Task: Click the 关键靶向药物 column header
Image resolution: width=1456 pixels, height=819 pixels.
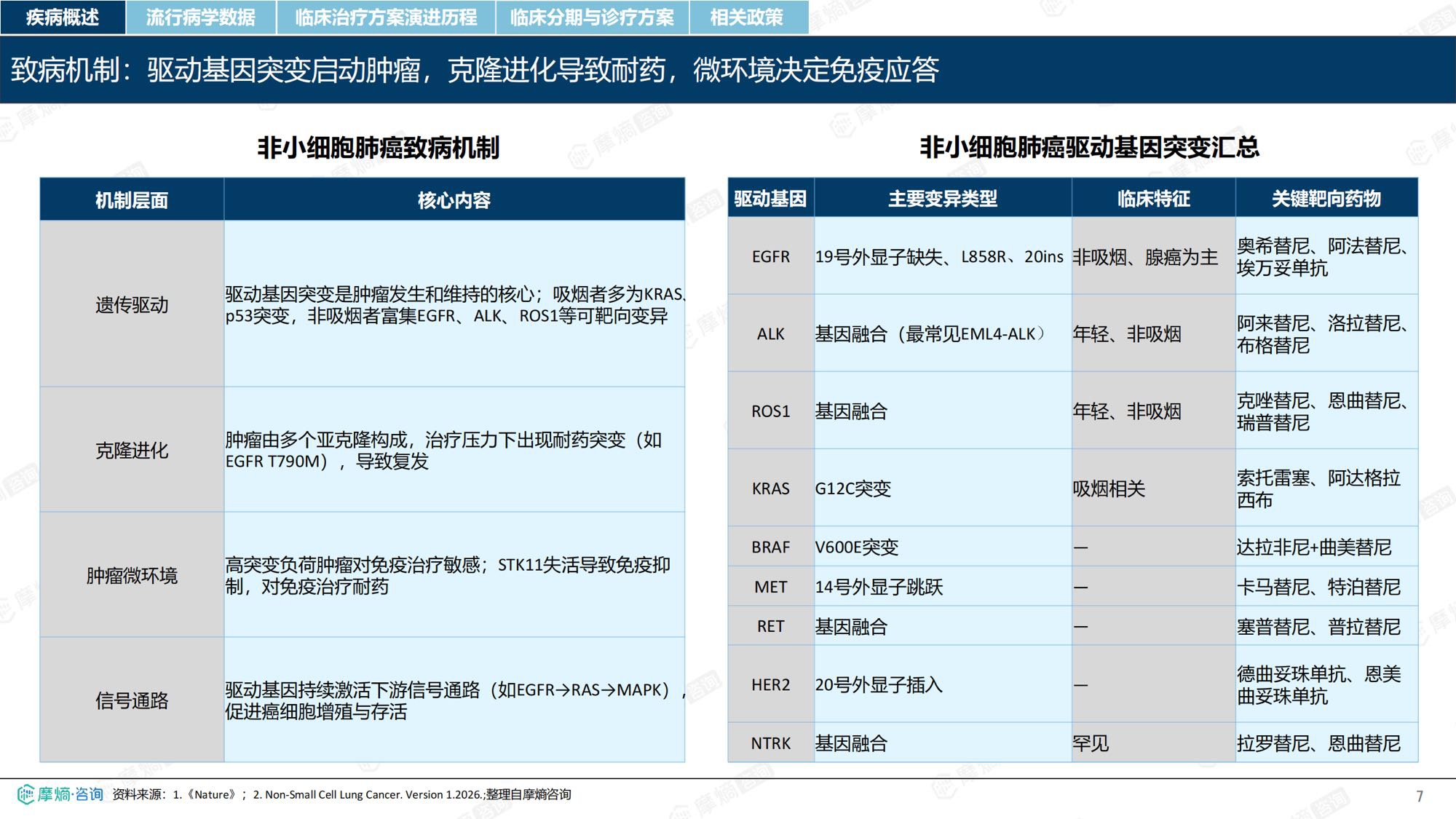Action: click(x=1326, y=198)
